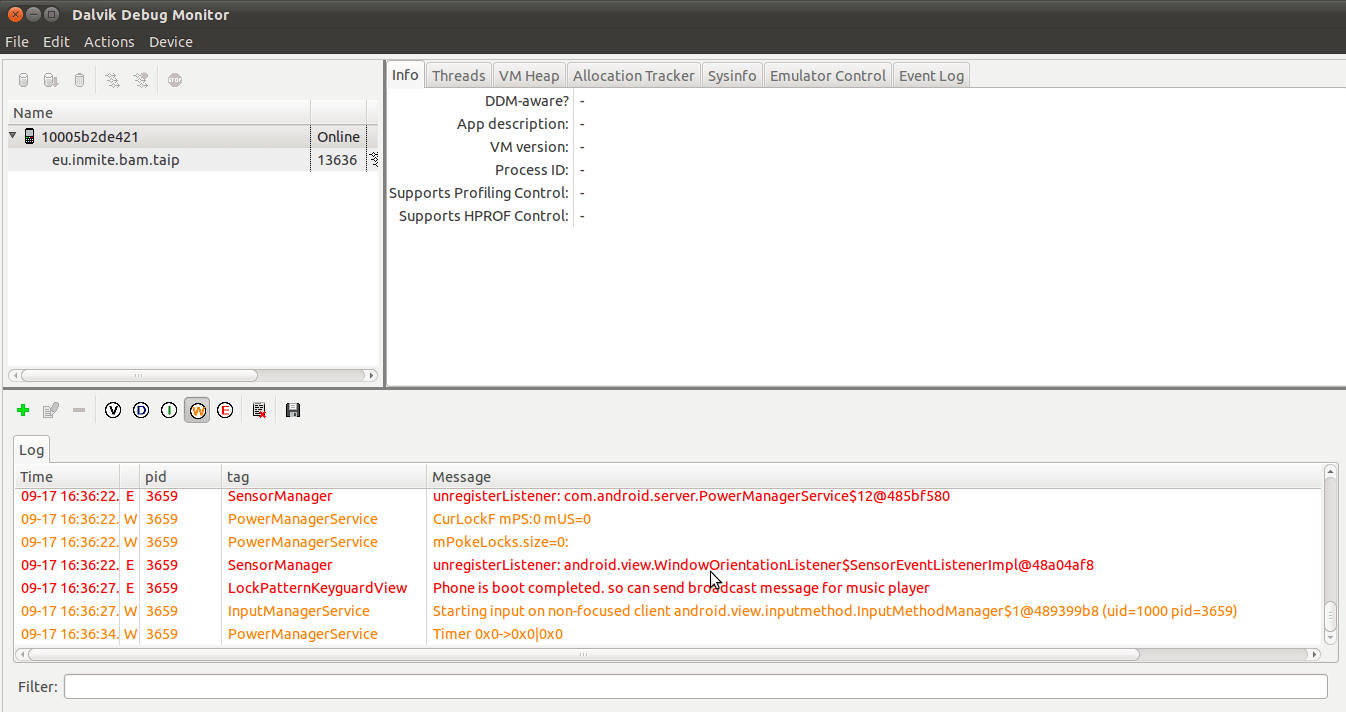The width and height of the screenshot is (1346, 712).
Task: Switch to the Info tab
Action: (x=405, y=75)
